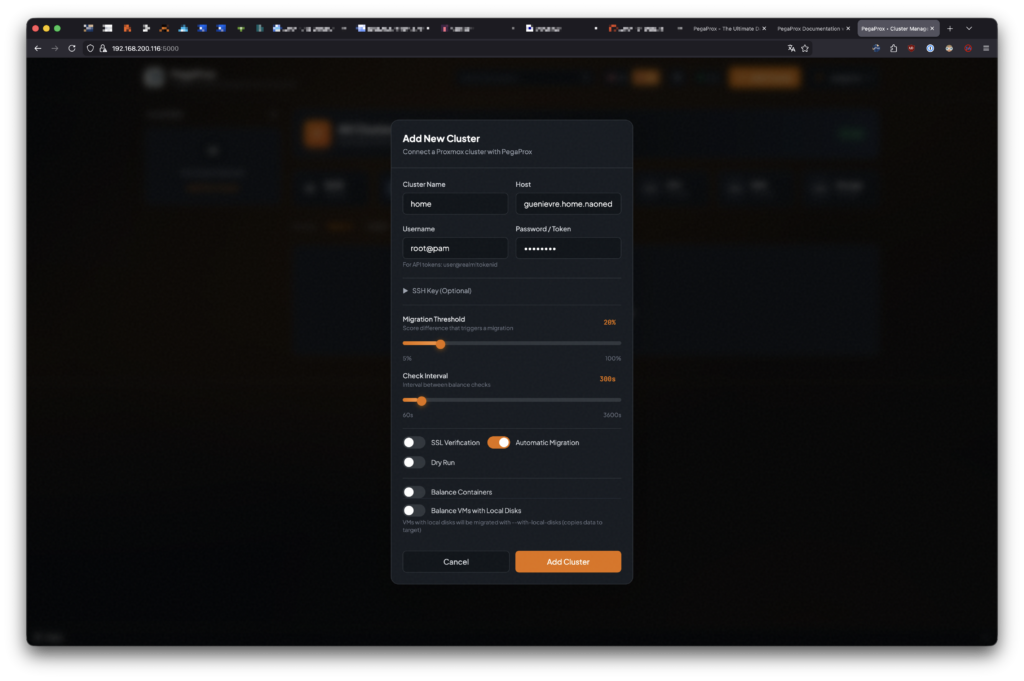Open the translate page icon
The image size is (1024, 681).
point(791,48)
